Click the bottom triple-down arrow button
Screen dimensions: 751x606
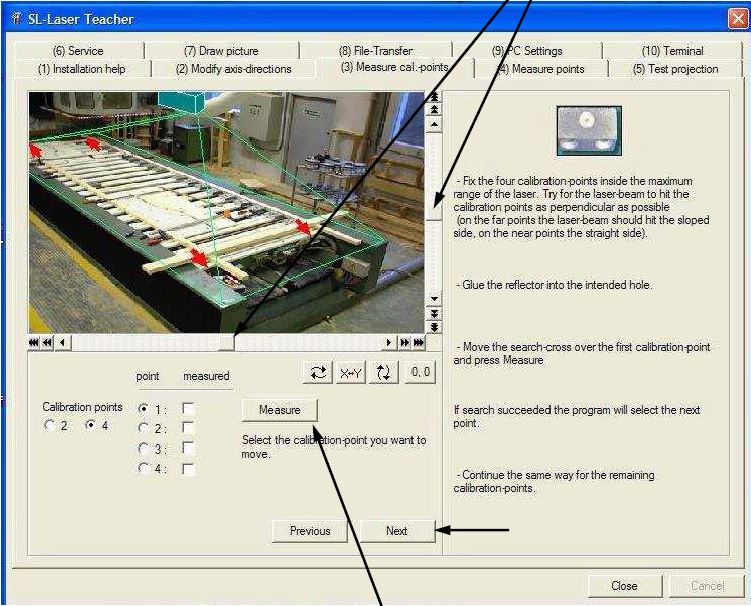tap(433, 327)
